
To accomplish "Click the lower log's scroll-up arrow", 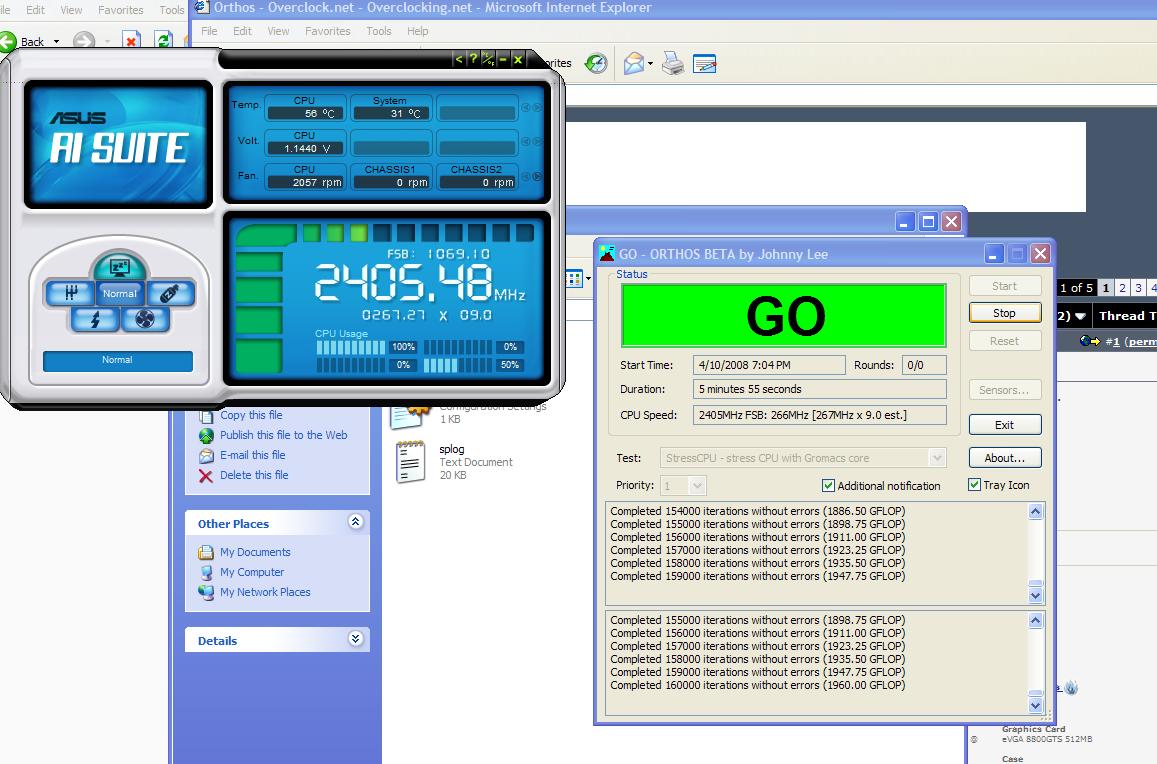I will (1035, 621).
